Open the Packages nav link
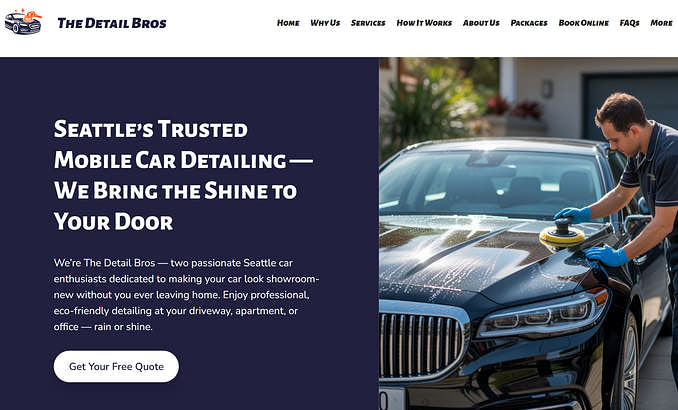Image resolution: width=678 pixels, height=410 pixels. coord(529,23)
